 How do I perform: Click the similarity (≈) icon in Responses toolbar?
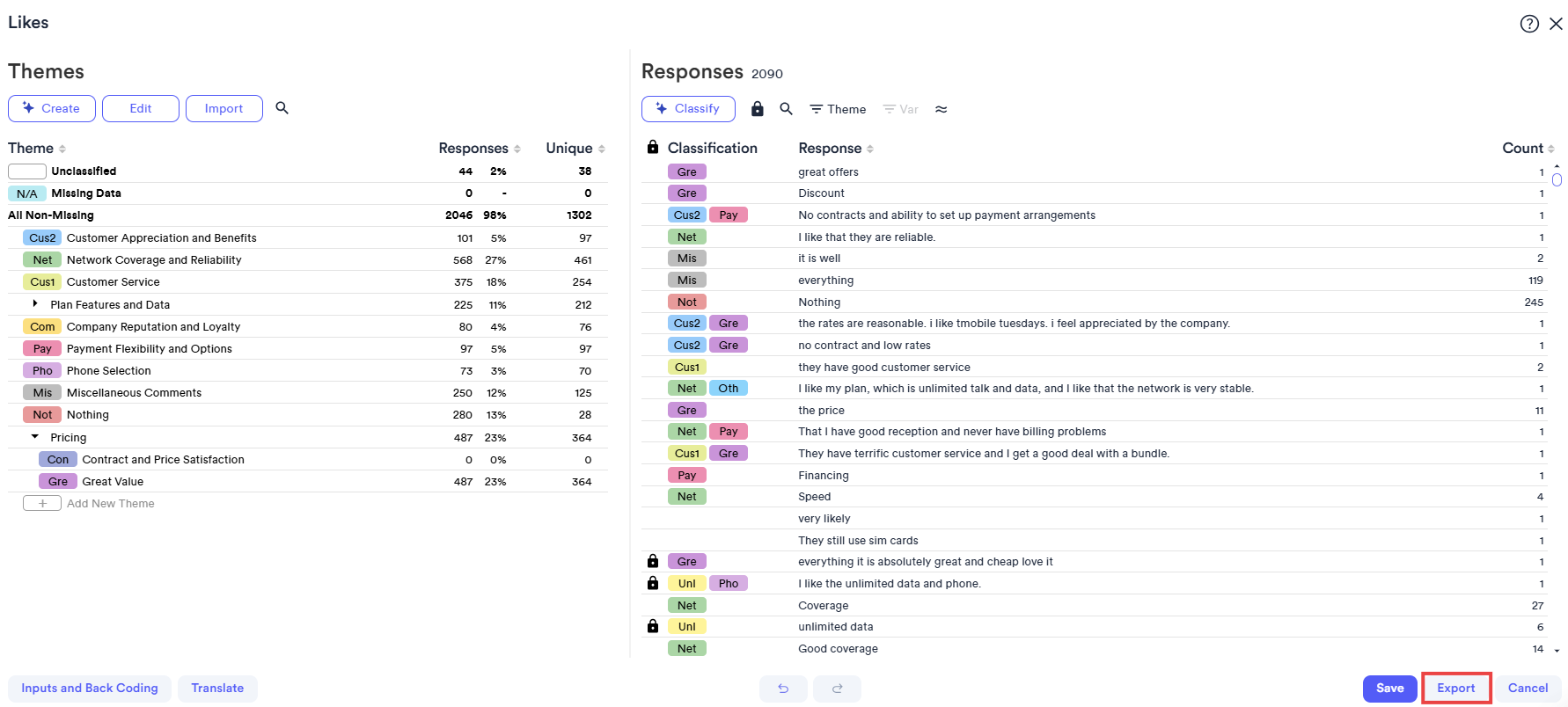click(x=941, y=108)
